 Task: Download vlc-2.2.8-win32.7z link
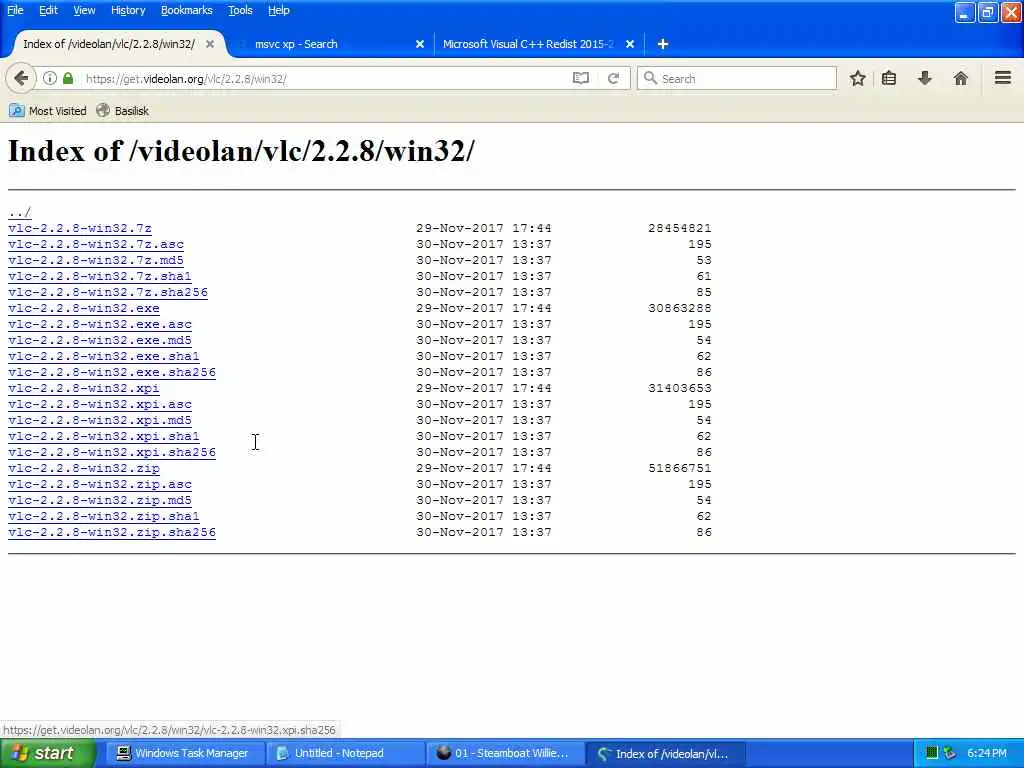[x=80, y=229]
